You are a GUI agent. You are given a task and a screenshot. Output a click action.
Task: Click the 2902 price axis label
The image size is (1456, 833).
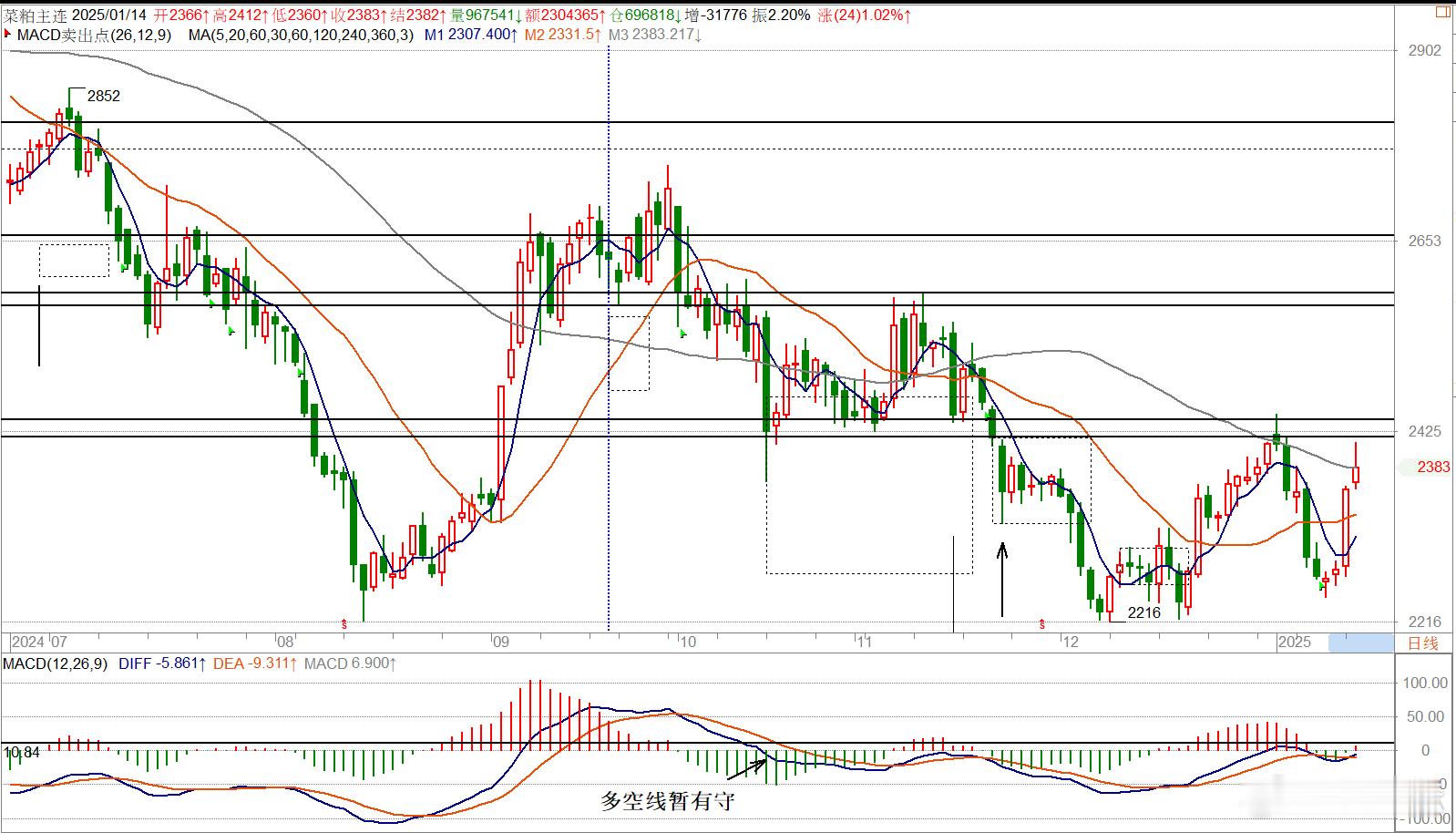coord(1425,51)
